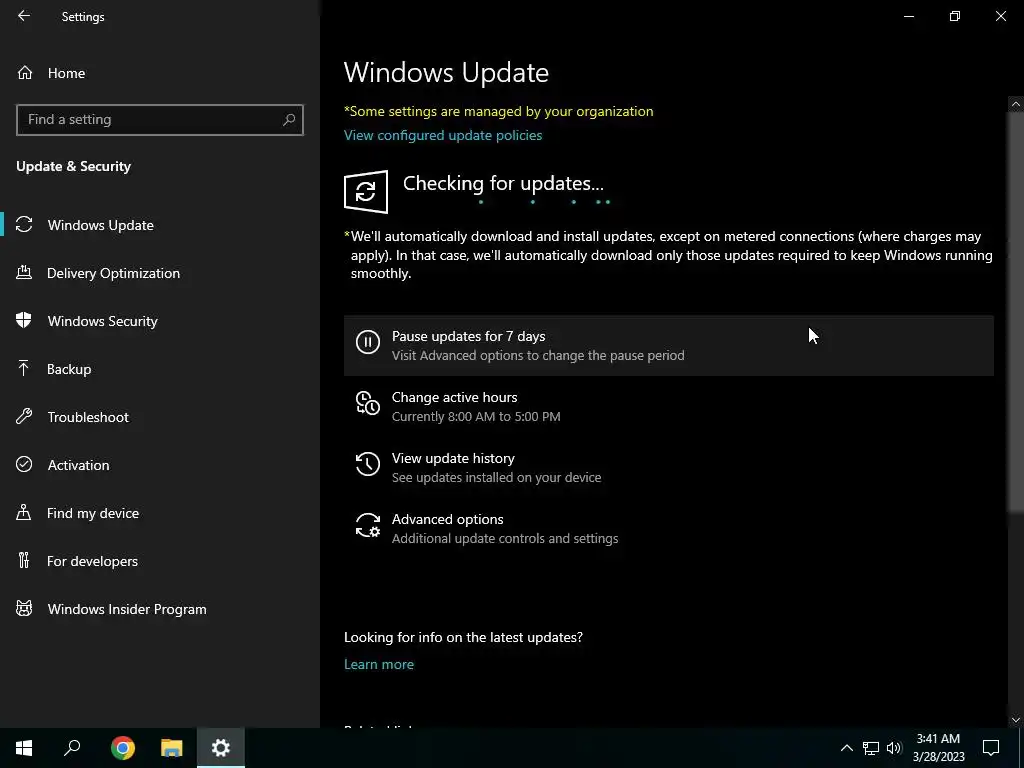Click the Delivery Optimization icon

click(x=24, y=272)
